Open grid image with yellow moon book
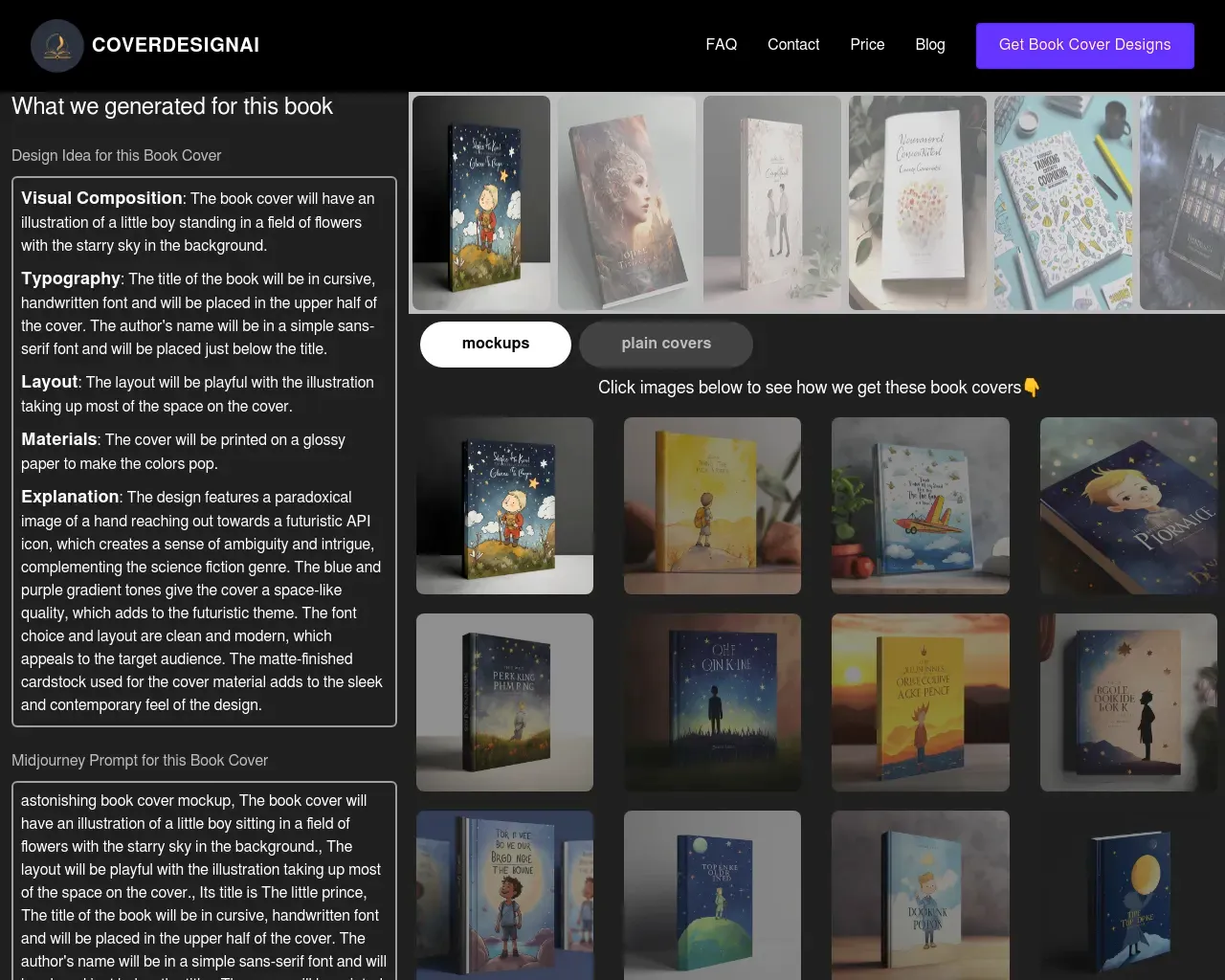Viewport: 1225px width, 980px height. coord(1128,896)
